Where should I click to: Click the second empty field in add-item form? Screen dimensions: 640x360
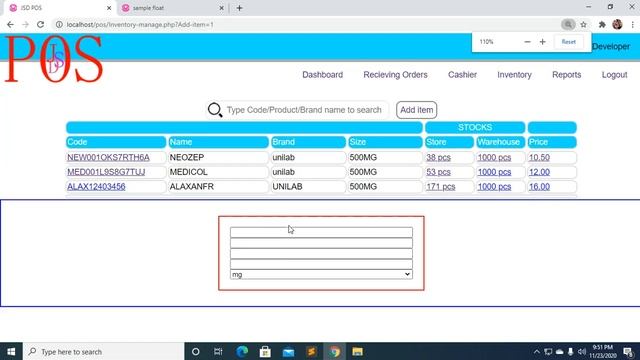click(321, 243)
